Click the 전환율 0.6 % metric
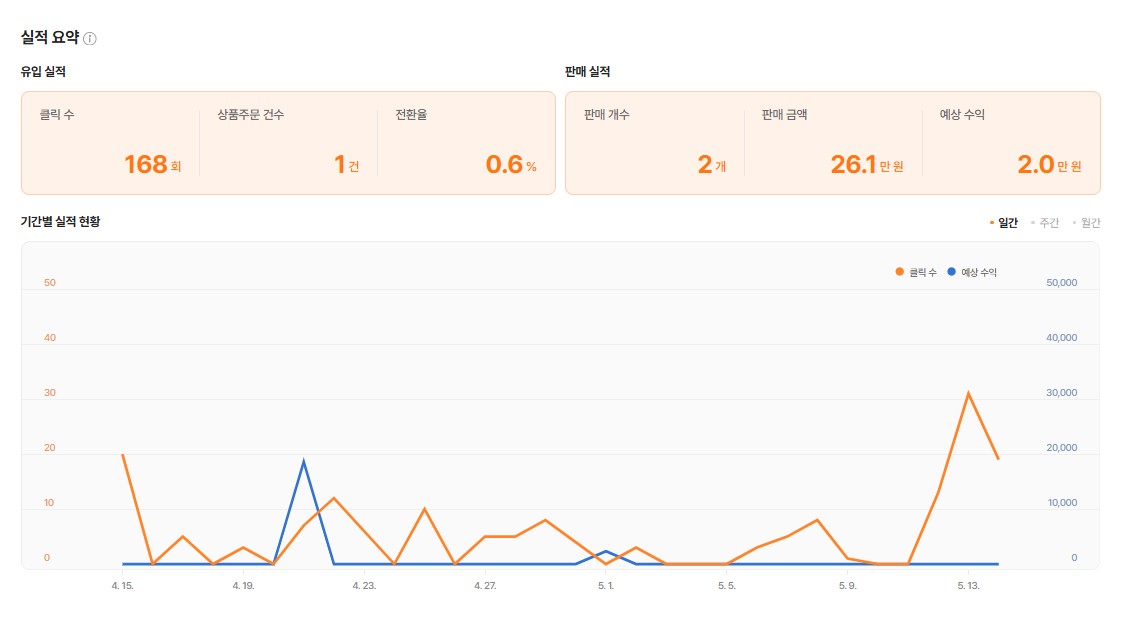Image resolution: width=1133 pixels, height=622 pixels. pyautogui.click(x=466, y=143)
